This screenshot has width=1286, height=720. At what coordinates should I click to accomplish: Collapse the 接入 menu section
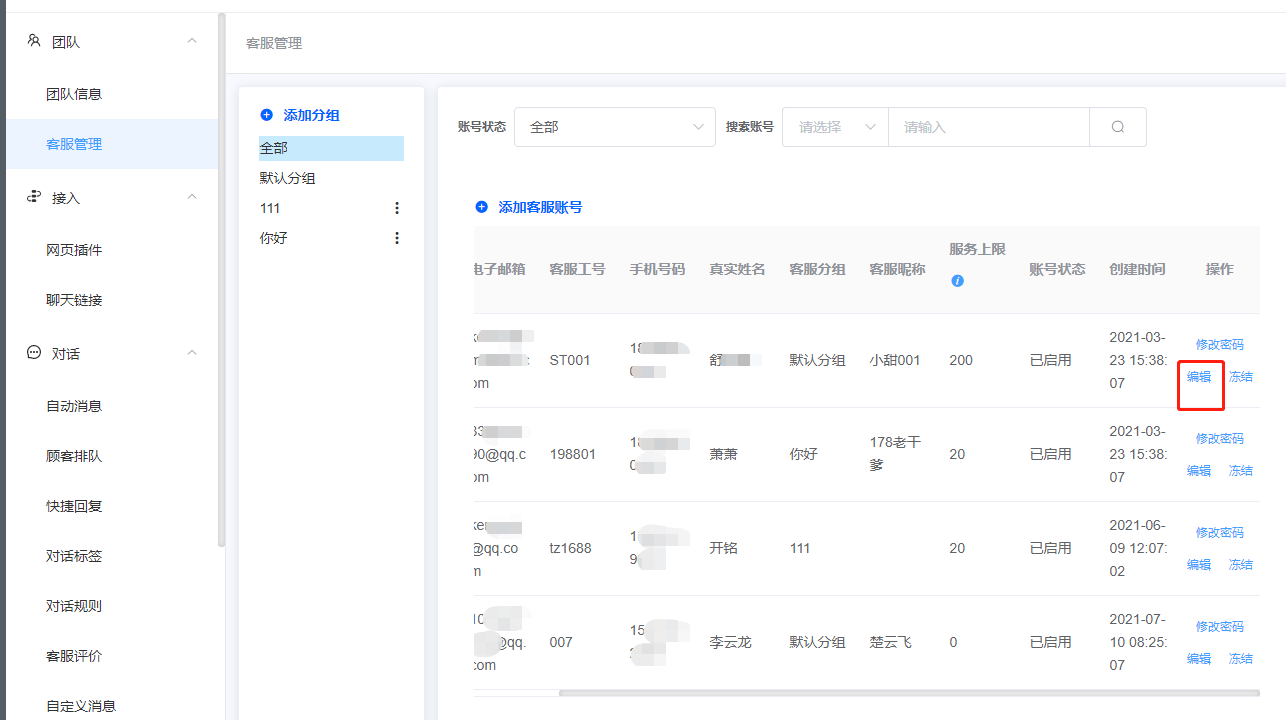[x=192, y=197]
